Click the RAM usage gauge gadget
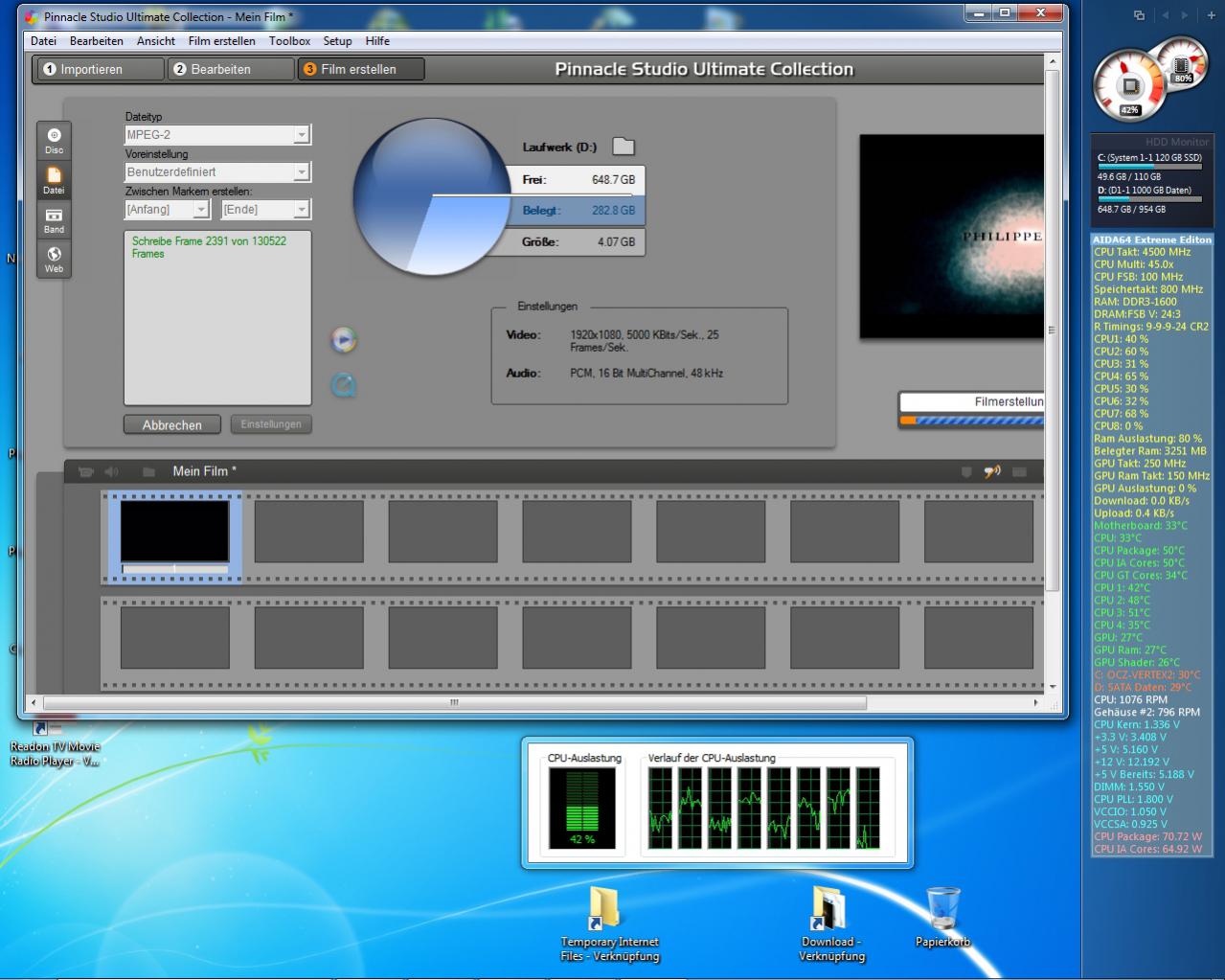 point(1182,64)
